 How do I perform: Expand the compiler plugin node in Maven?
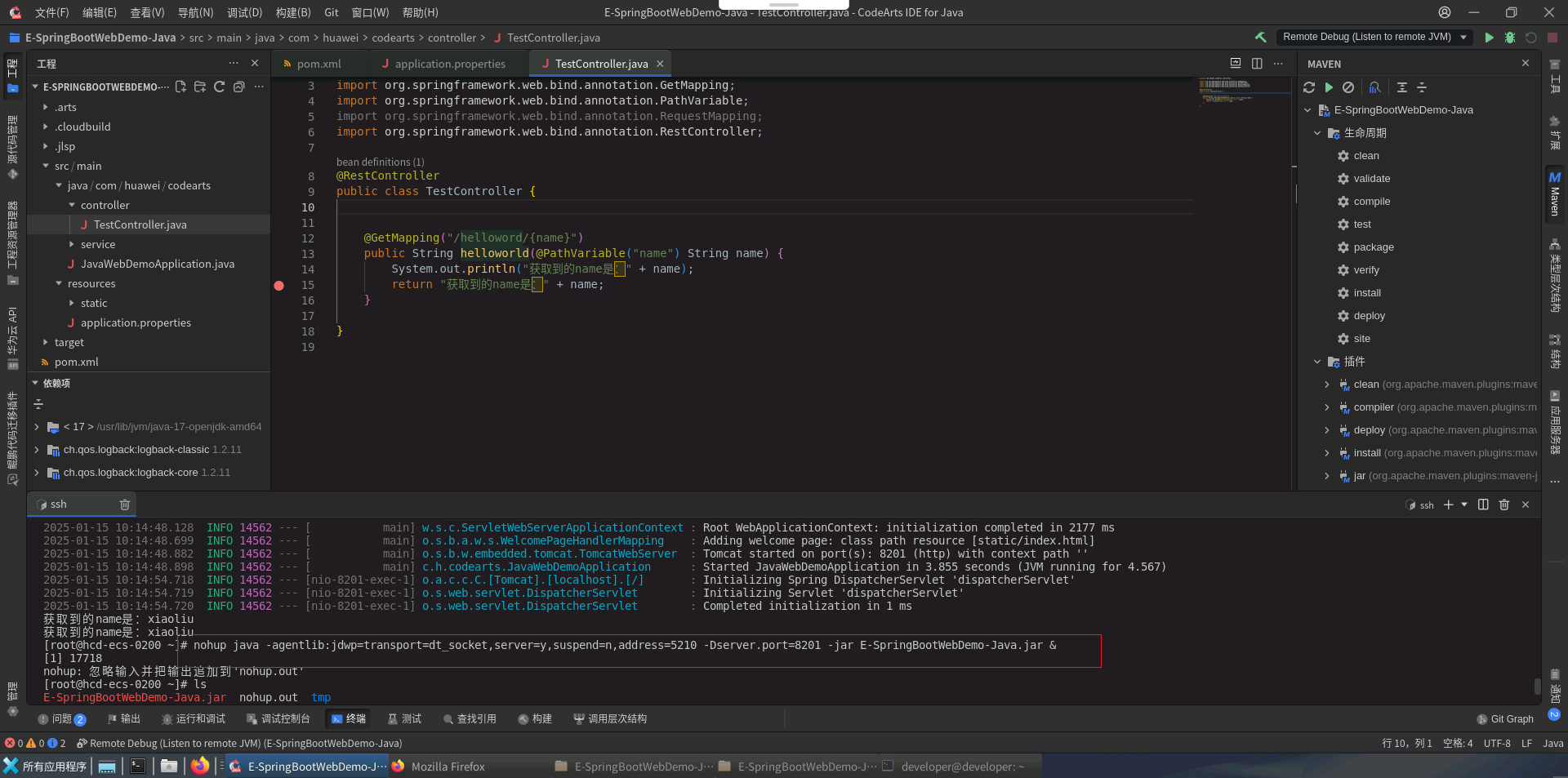tap(1327, 407)
